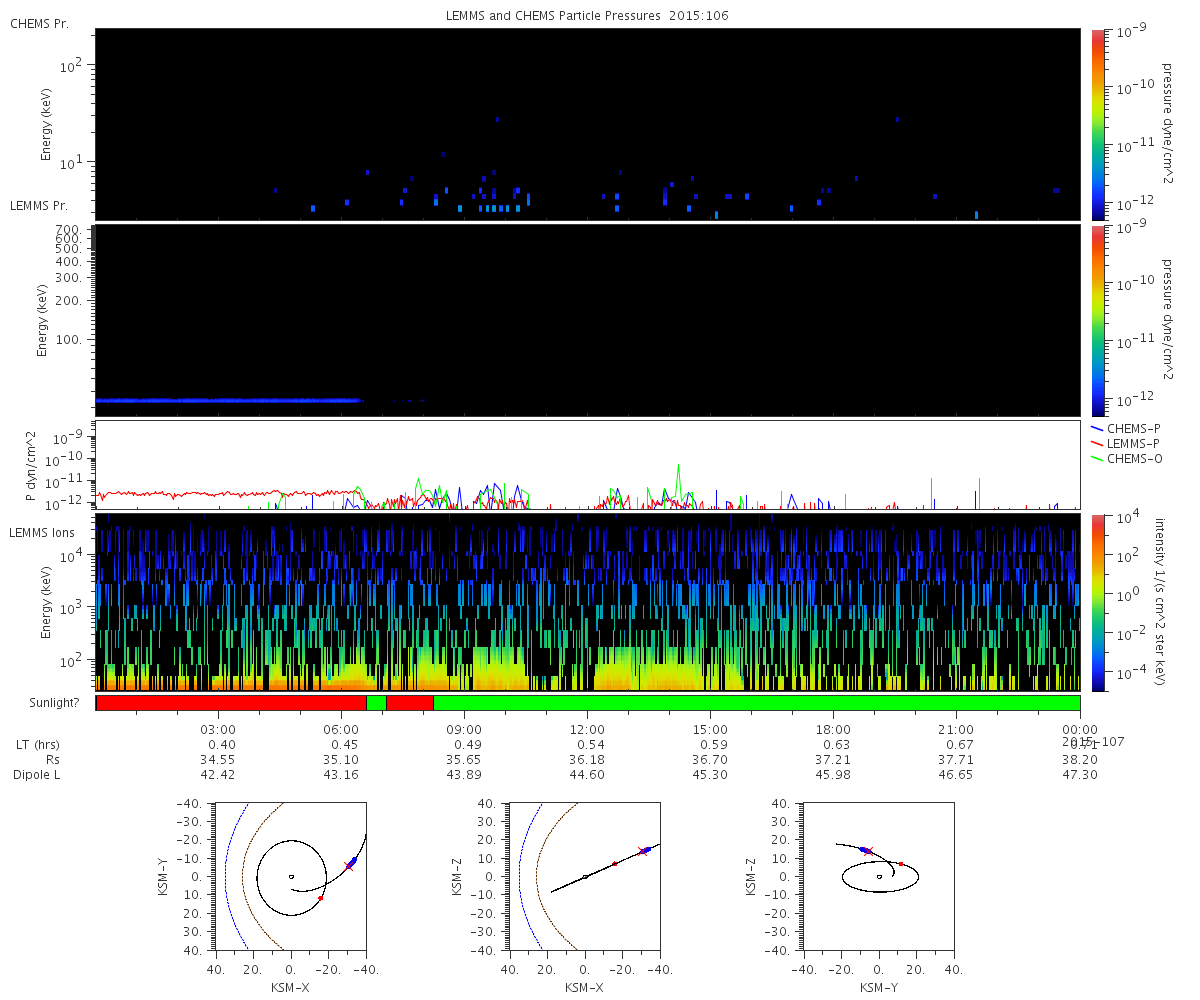Click the "Dipole L" row label

point(35,775)
